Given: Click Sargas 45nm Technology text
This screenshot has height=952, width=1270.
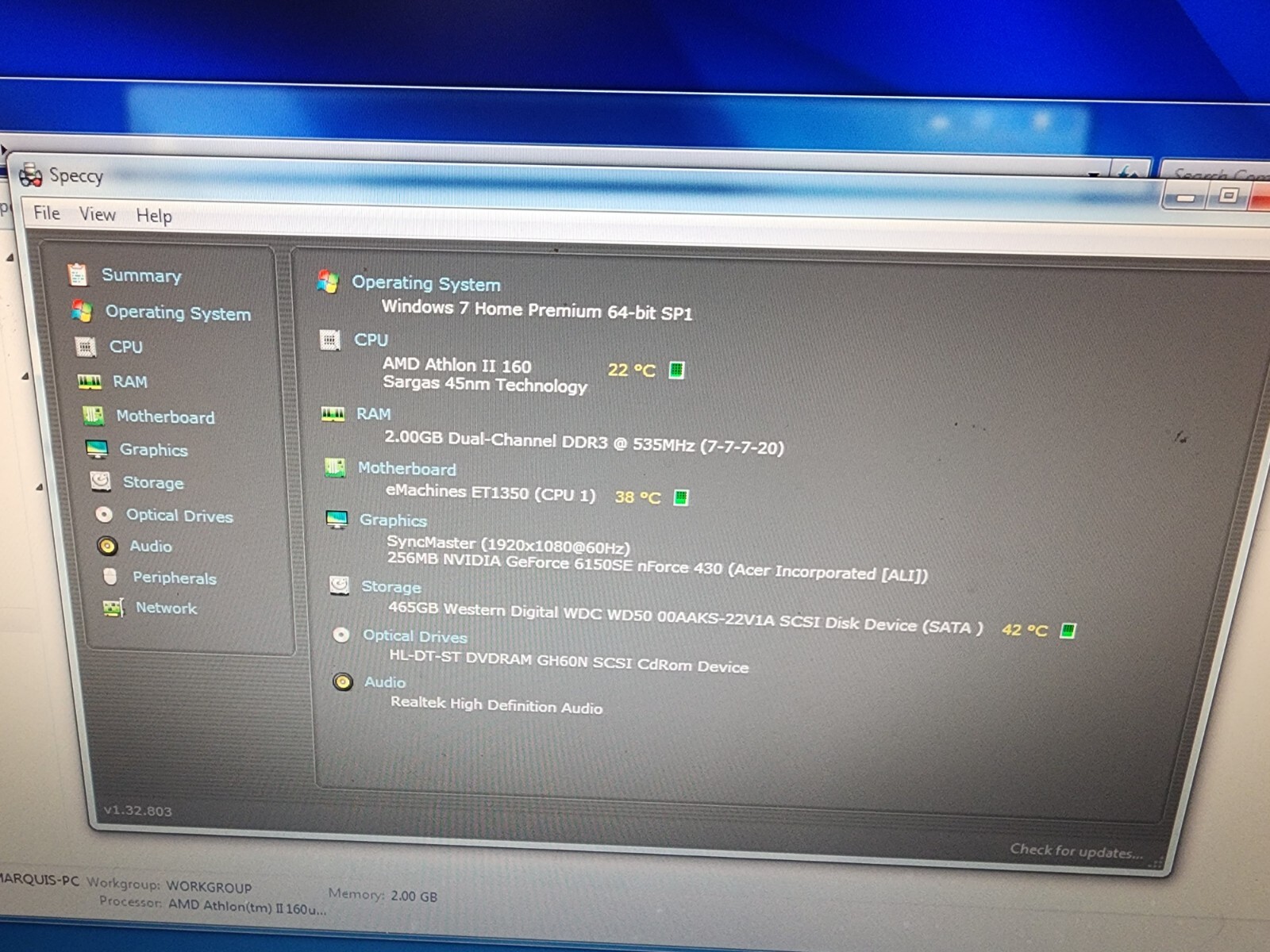Looking at the screenshot, I should tap(485, 384).
